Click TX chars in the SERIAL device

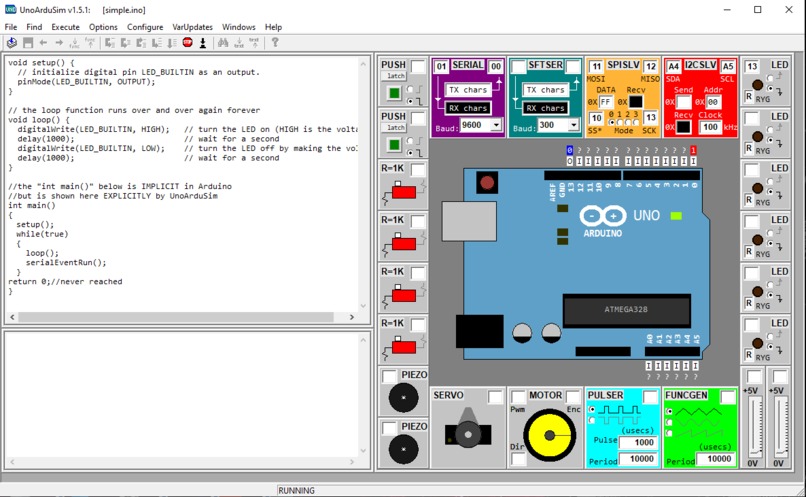pos(467,90)
